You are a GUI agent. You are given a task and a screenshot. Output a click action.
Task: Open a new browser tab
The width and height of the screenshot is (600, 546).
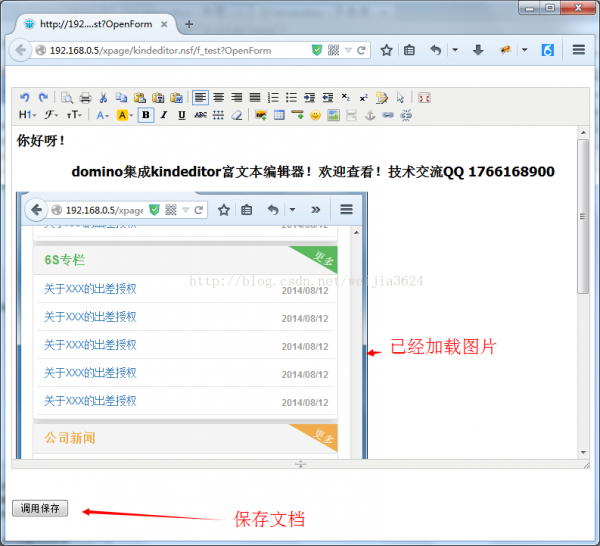(x=189, y=24)
